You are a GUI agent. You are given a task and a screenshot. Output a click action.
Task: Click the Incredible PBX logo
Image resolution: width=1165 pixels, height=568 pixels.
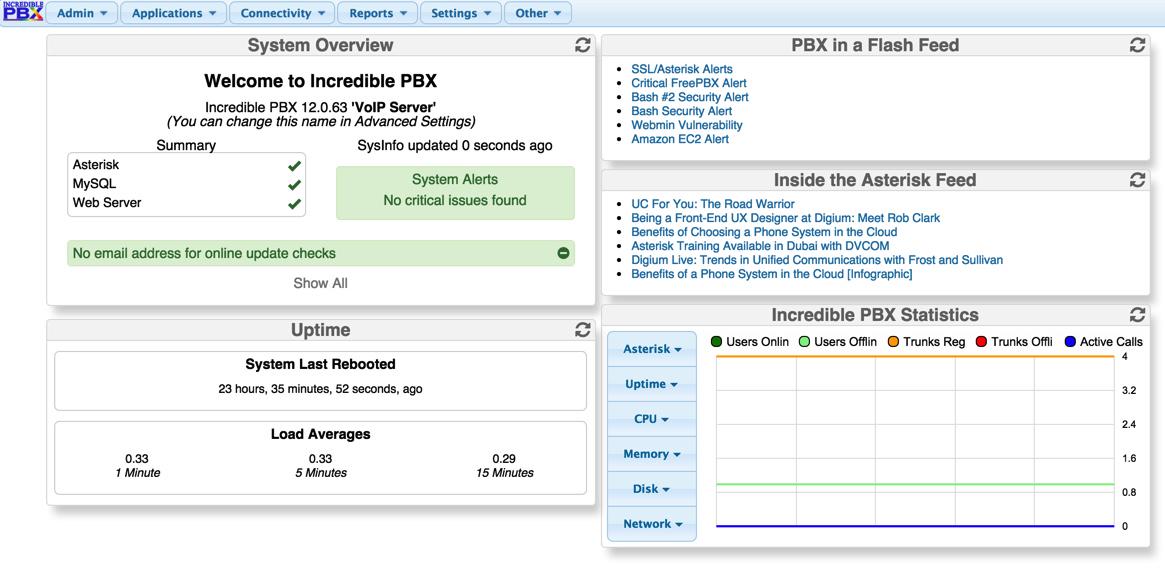23,12
